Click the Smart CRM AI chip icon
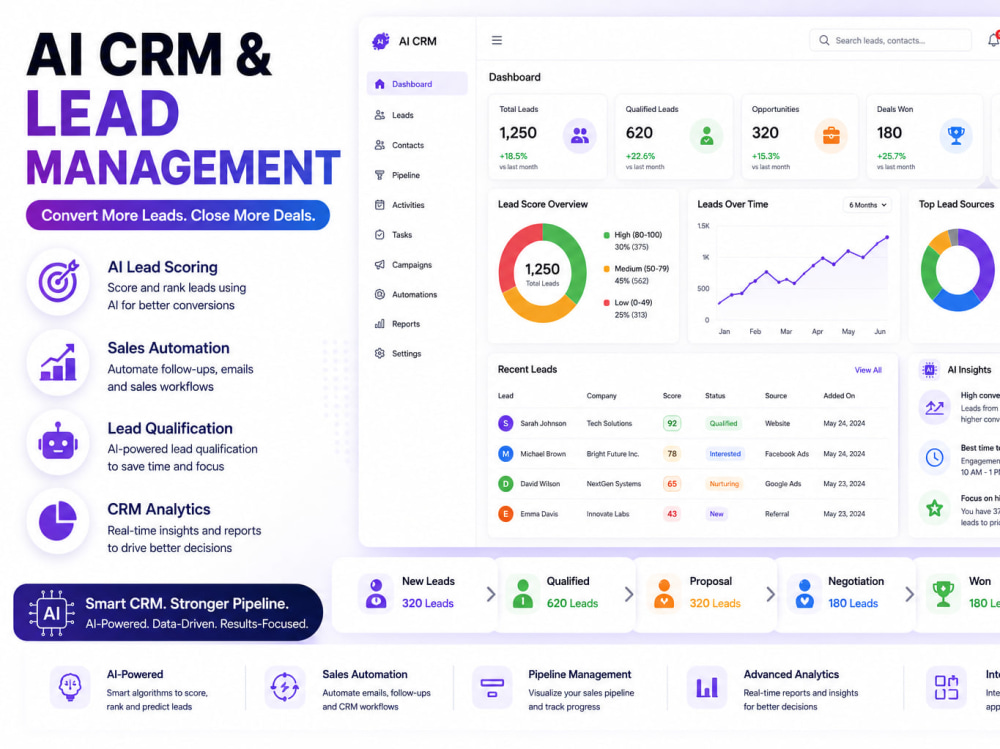This screenshot has width=1000, height=749. [52, 613]
